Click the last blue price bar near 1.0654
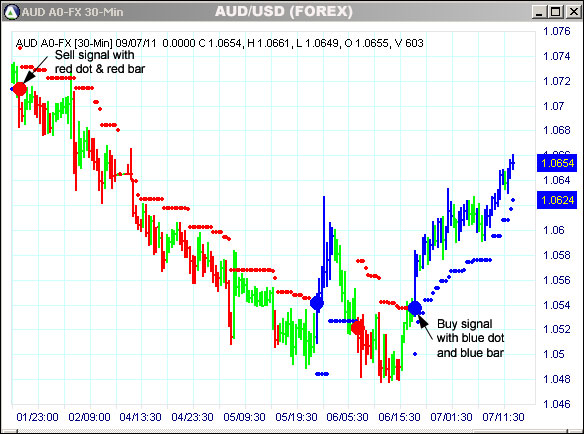Screen dimensions: 584x434 pos(513,162)
